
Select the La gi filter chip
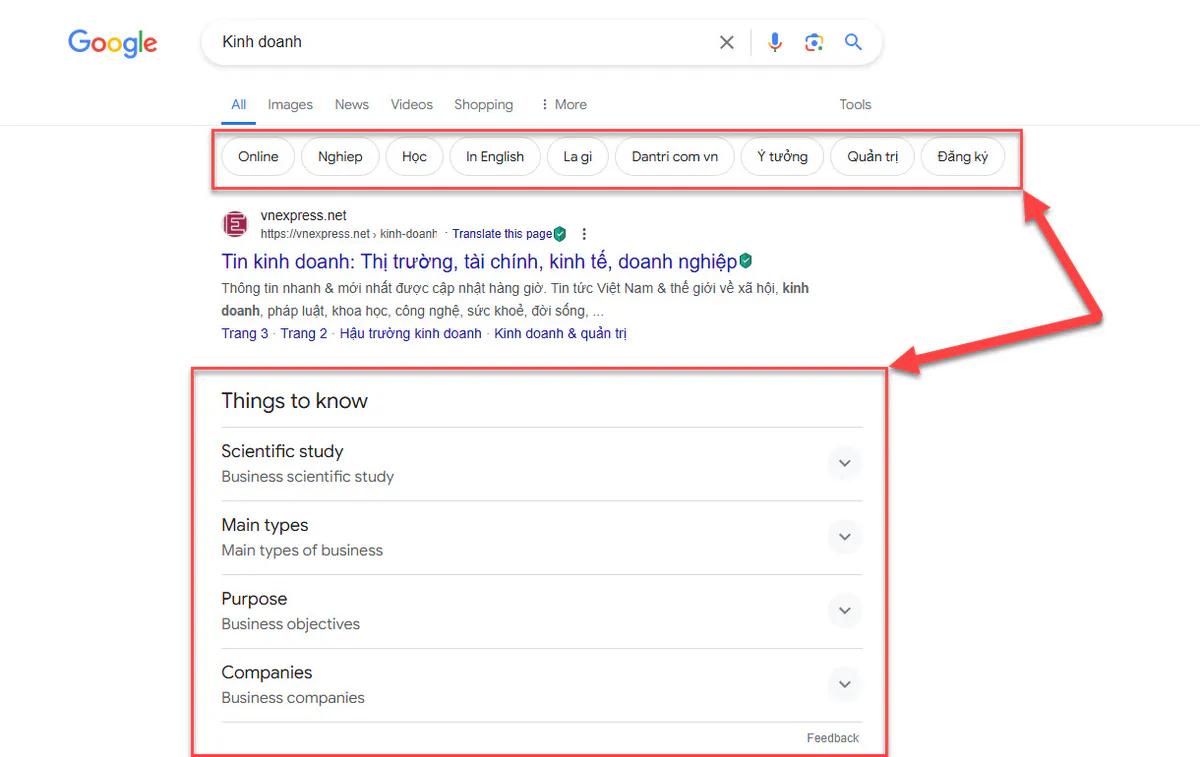(x=578, y=156)
